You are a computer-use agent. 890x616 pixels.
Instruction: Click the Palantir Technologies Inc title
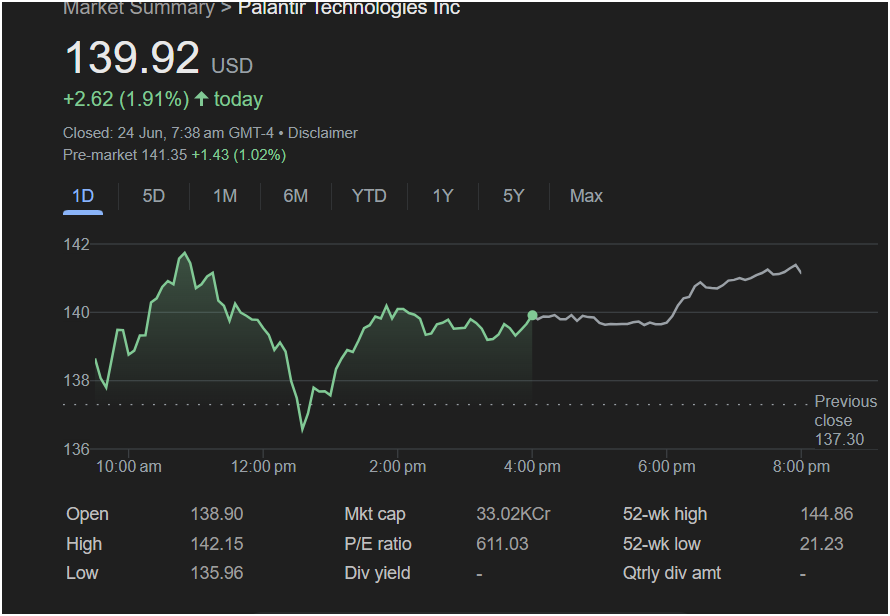click(349, 9)
